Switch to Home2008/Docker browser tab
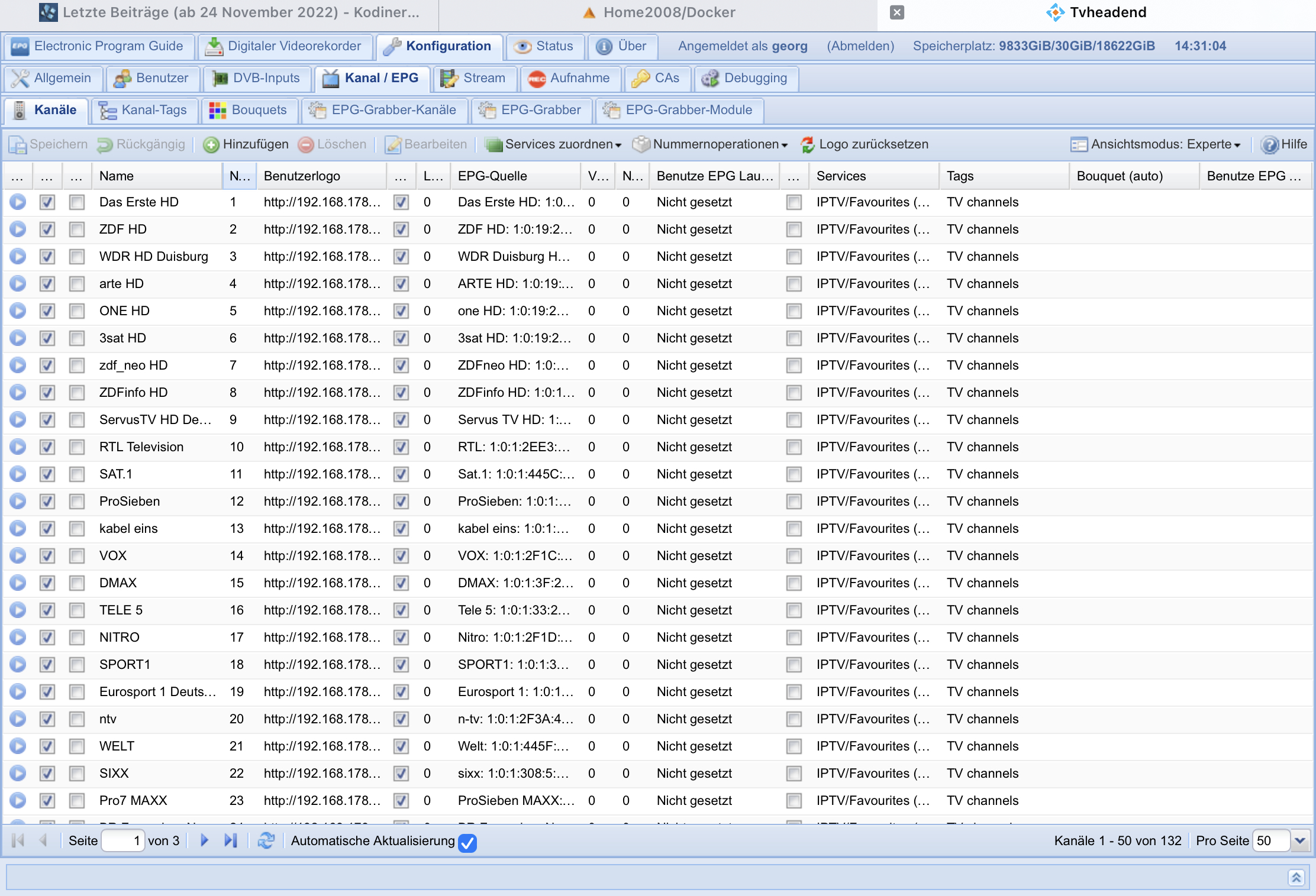Screen dimensions: 1316x896 pos(659,12)
